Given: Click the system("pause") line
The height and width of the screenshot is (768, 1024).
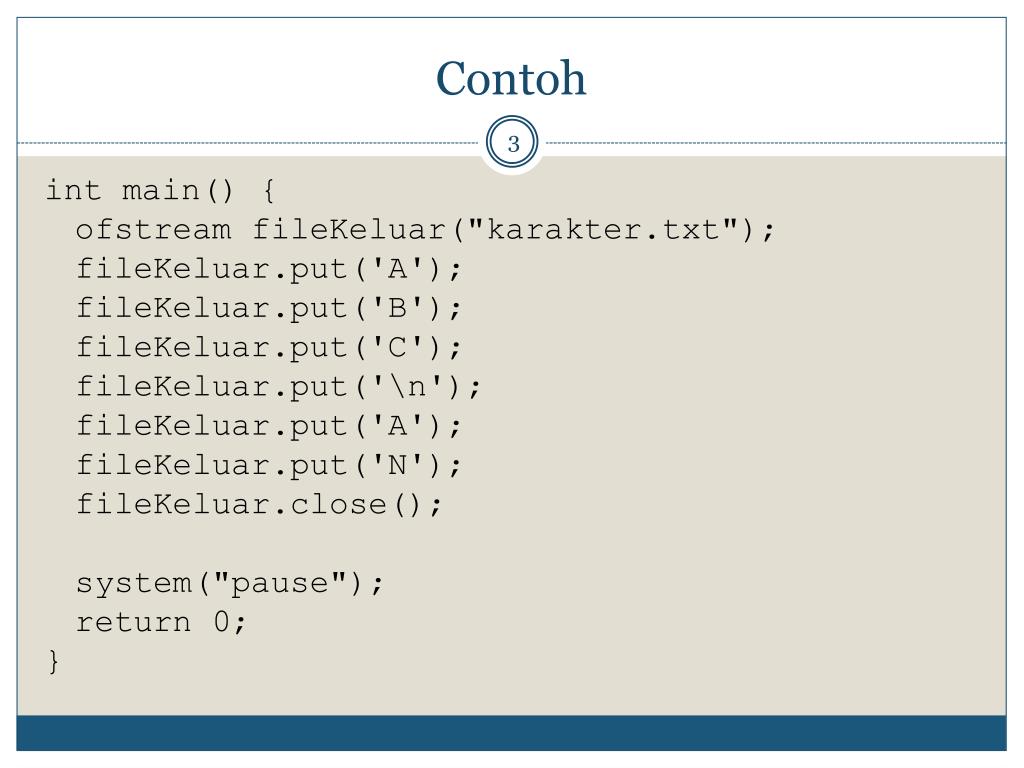Looking at the screenshot, I should pyautogui.click(x=230, y=583).
